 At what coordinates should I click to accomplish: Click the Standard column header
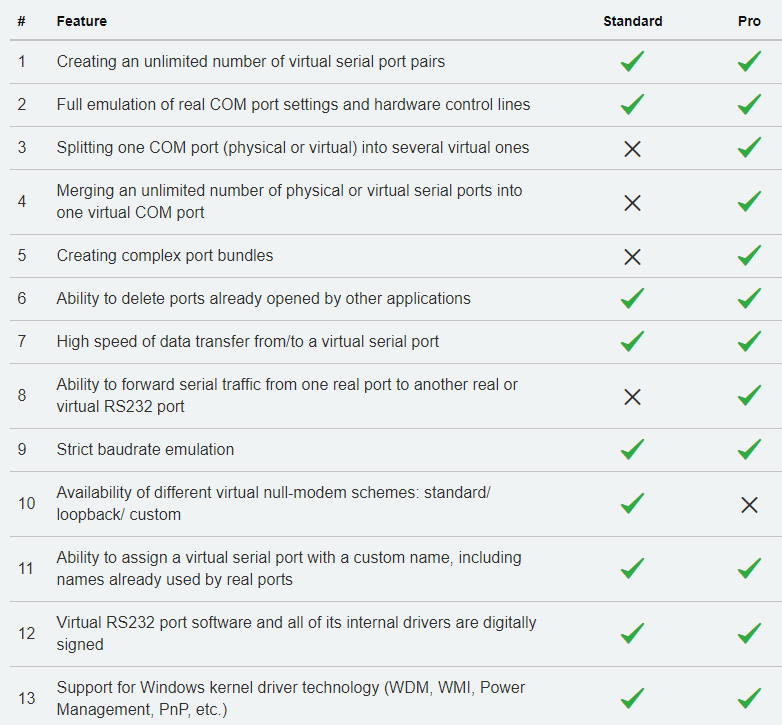click(x=632, y=21)
